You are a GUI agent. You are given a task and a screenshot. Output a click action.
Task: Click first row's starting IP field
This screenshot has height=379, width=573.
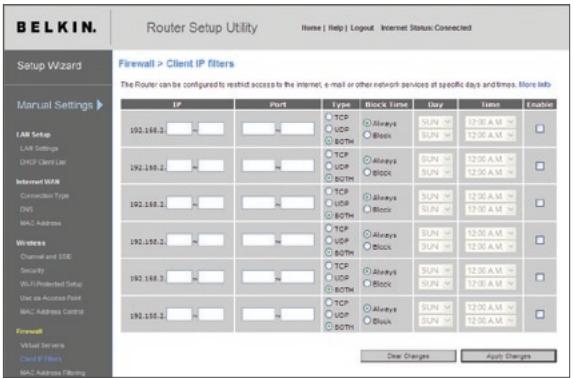179,129
